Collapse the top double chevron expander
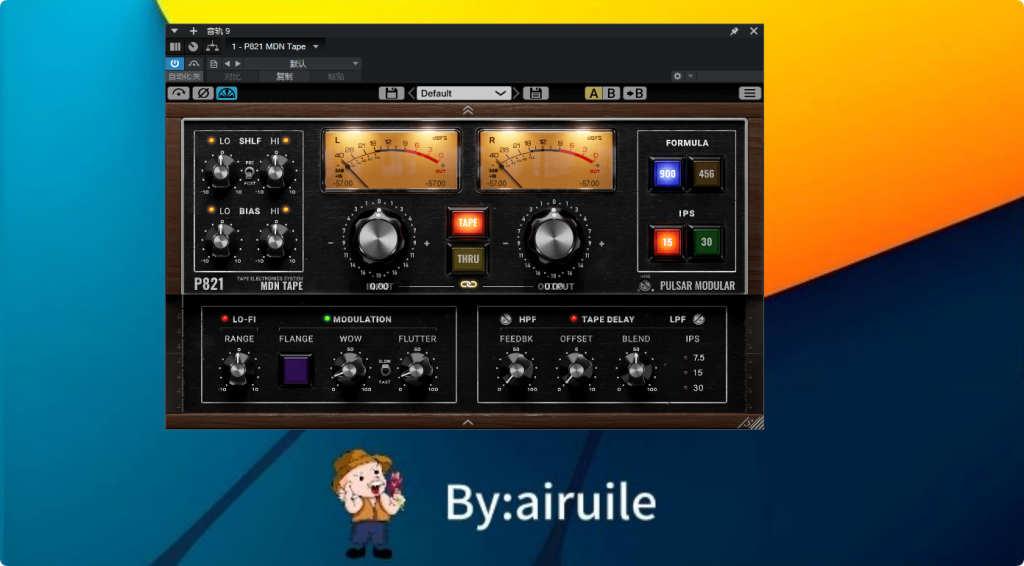The width and height of the screenshot is (1024, 566). [x=468, y=110]
